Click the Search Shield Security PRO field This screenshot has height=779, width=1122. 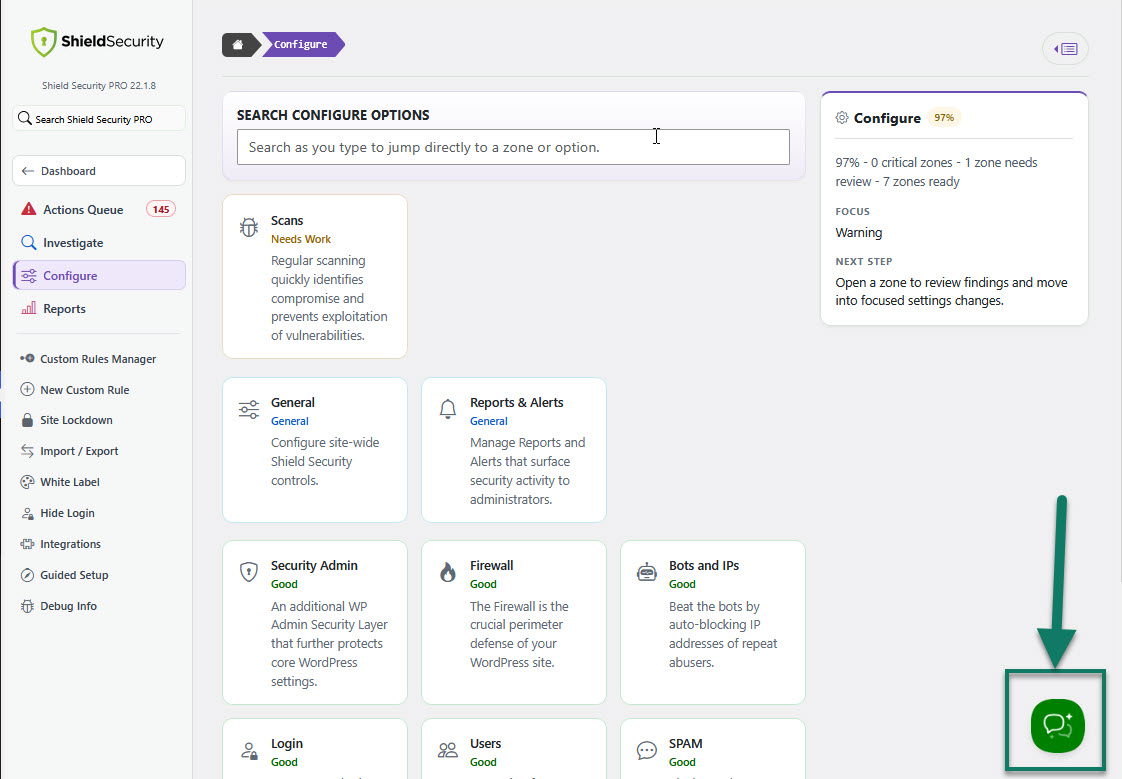pos(99,119)
